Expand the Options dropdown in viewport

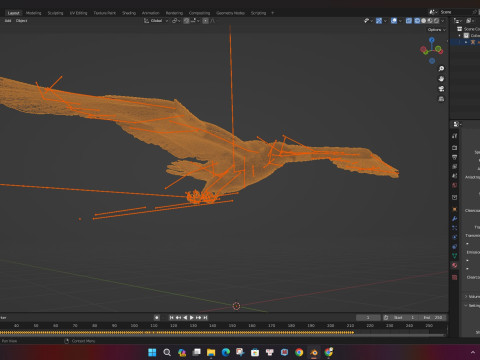tap(437, 30)
